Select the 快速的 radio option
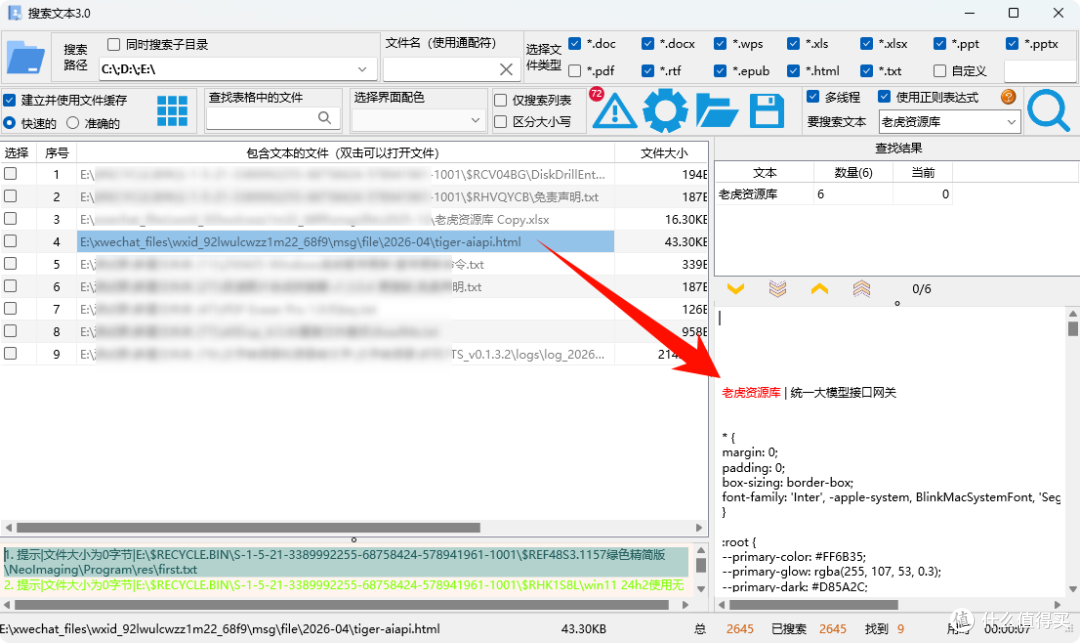 (10, 123)
